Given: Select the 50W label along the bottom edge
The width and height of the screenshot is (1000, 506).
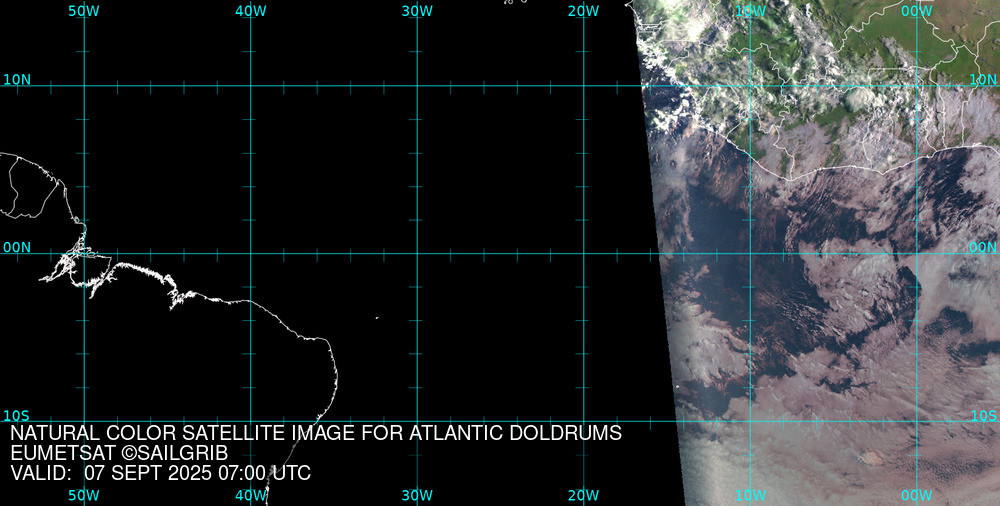Looking at the screenshot, I should click(83, 496).
